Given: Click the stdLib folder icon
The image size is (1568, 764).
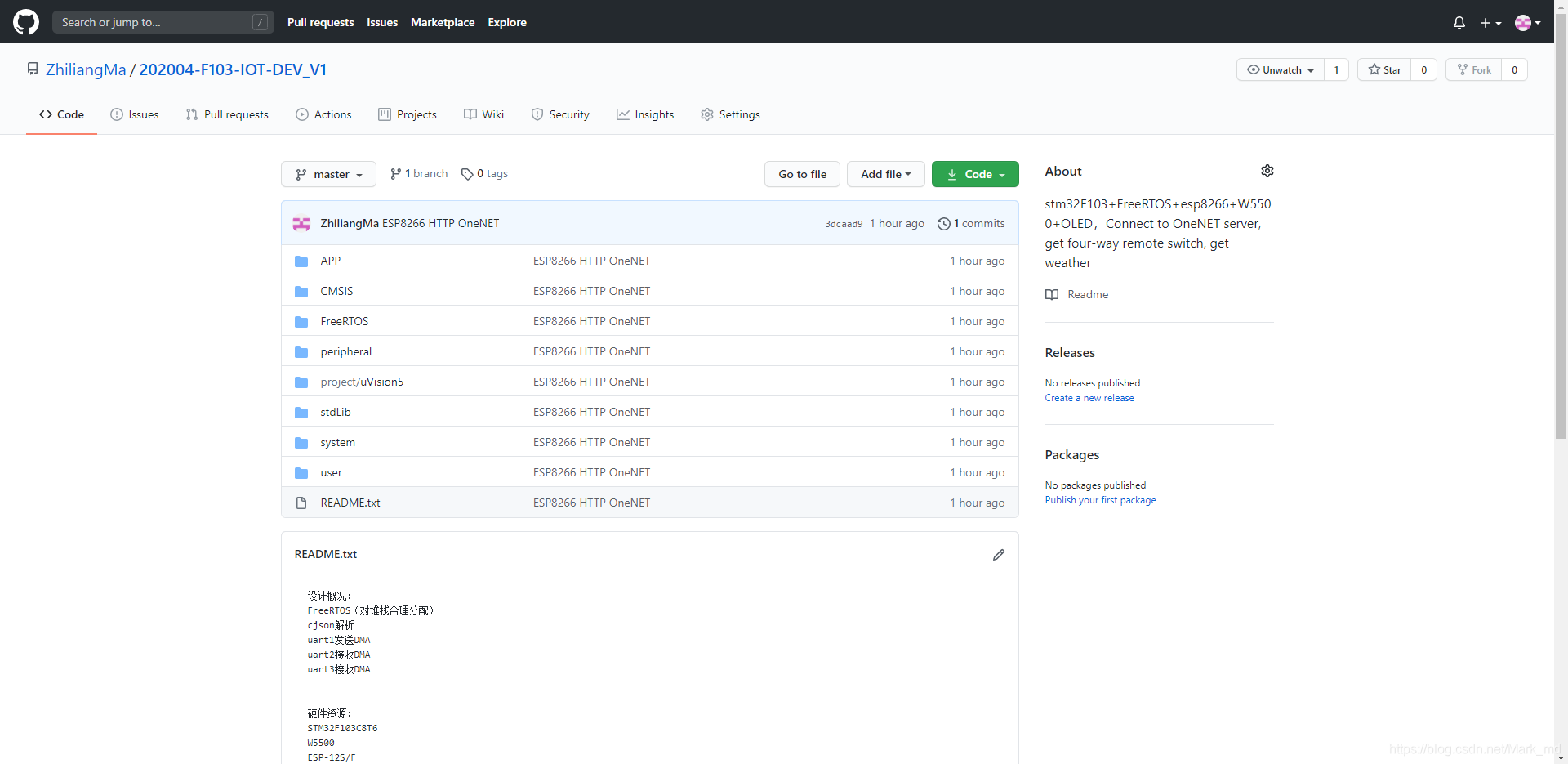Looking at the screenshot, I should (301, 413).
